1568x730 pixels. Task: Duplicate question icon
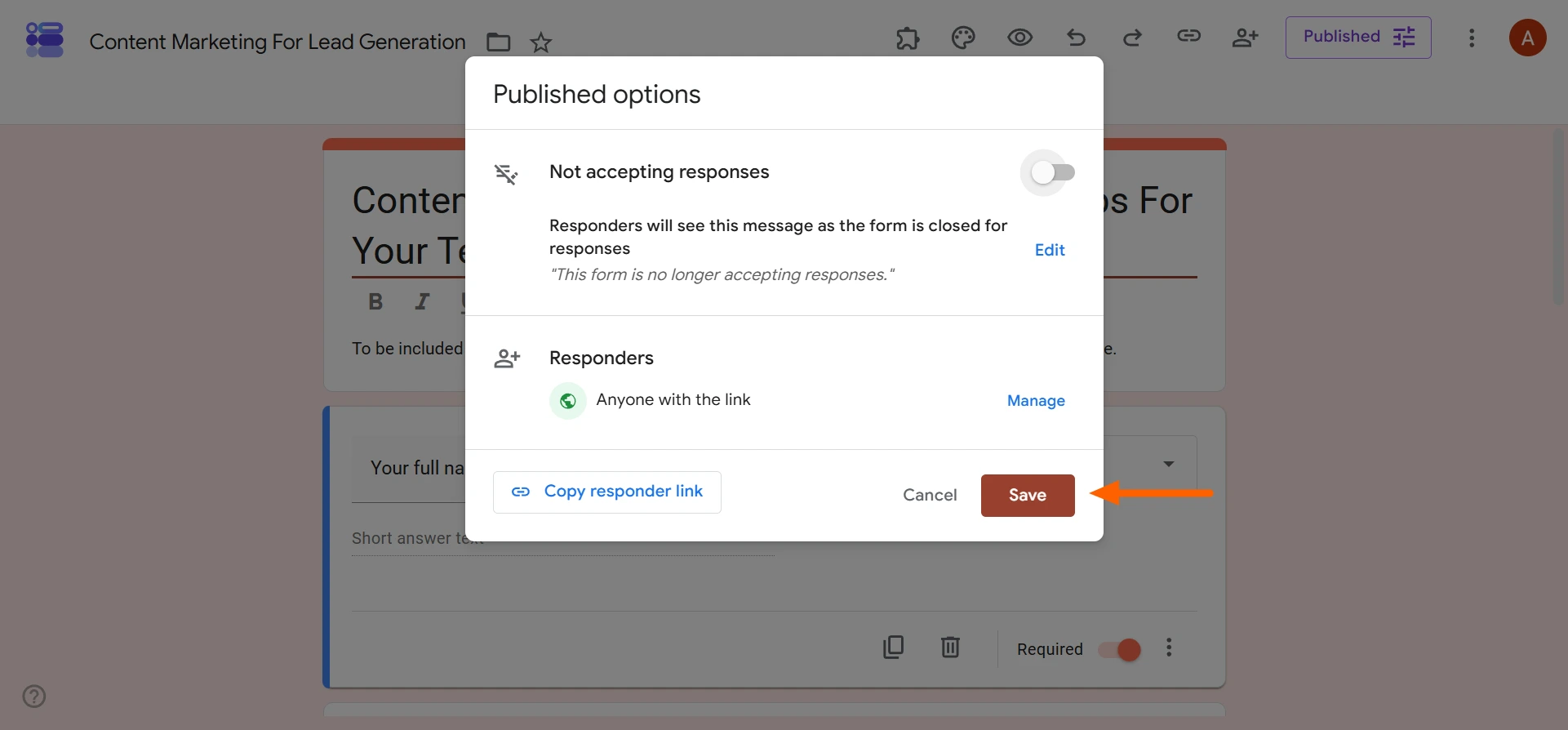(894, 648)
